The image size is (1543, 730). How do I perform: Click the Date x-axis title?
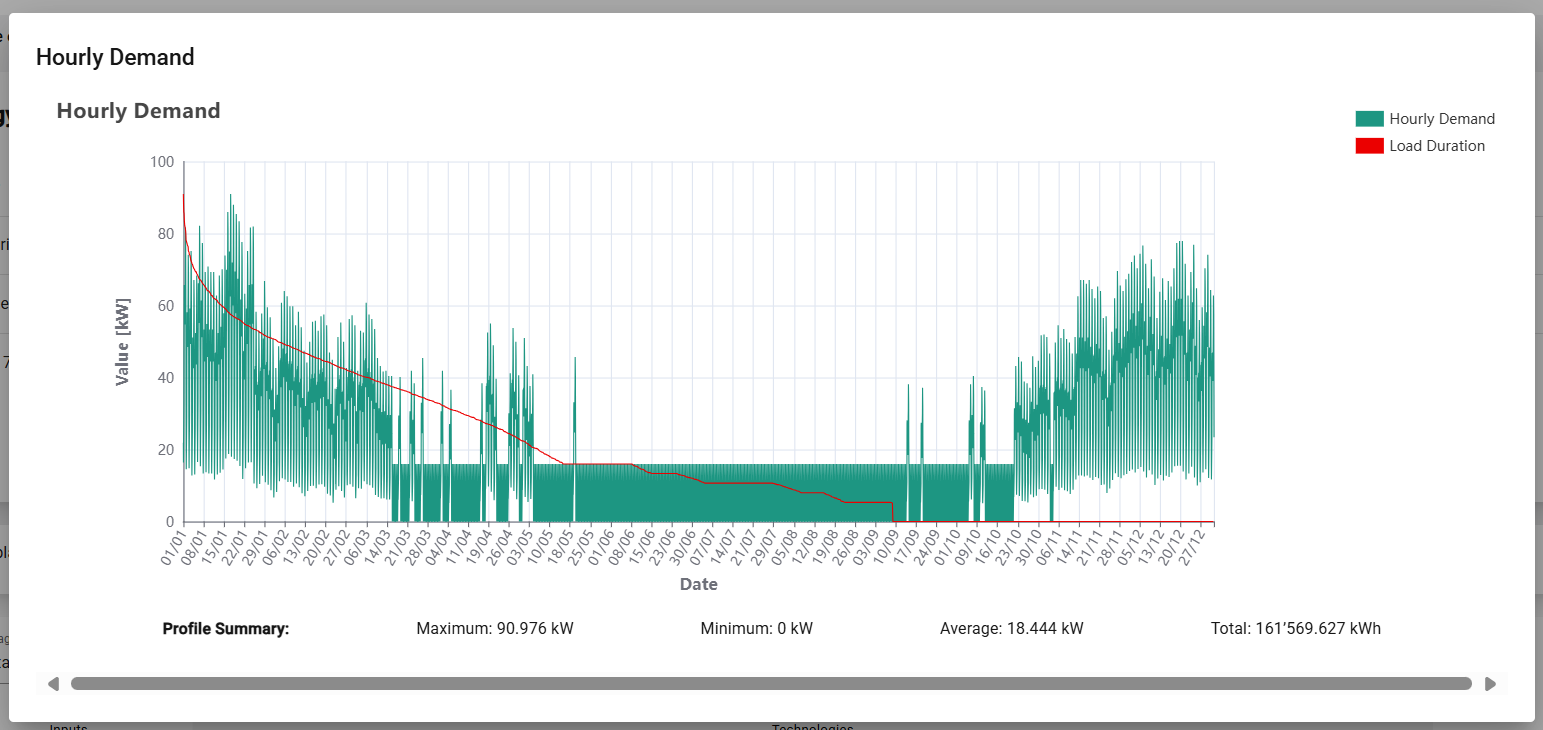click(x=698, y=585)
